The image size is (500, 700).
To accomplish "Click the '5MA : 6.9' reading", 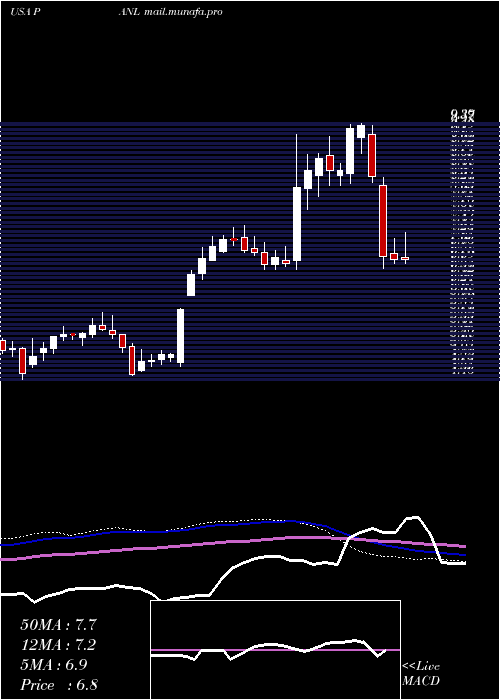I will (x=54, y=665).
